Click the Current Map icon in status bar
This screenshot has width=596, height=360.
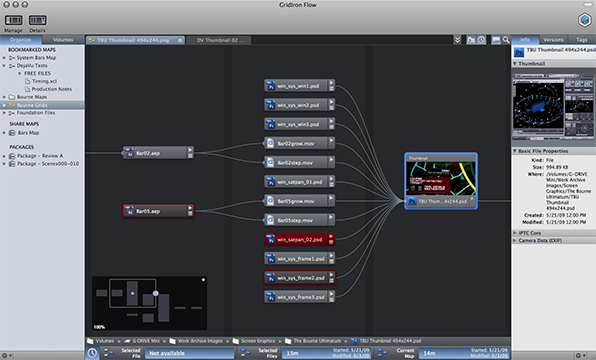[382, 353]
